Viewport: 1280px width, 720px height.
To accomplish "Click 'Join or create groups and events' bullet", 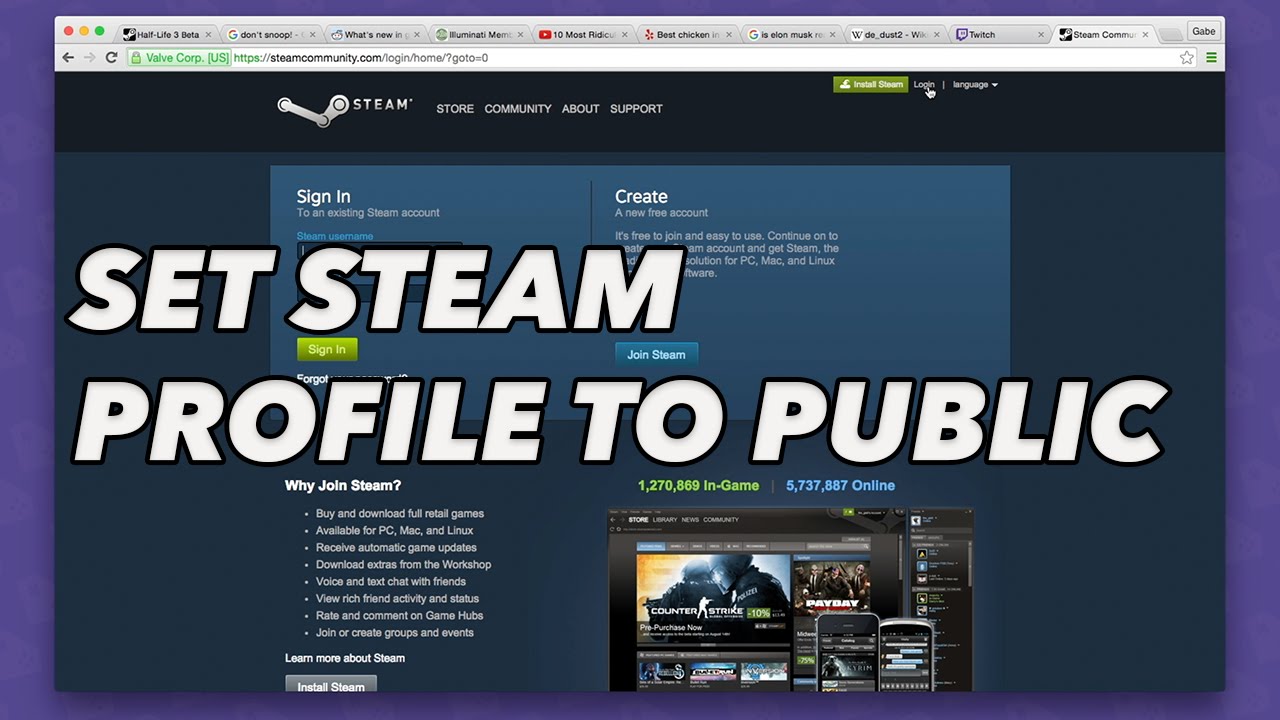I will pos(395,633).
